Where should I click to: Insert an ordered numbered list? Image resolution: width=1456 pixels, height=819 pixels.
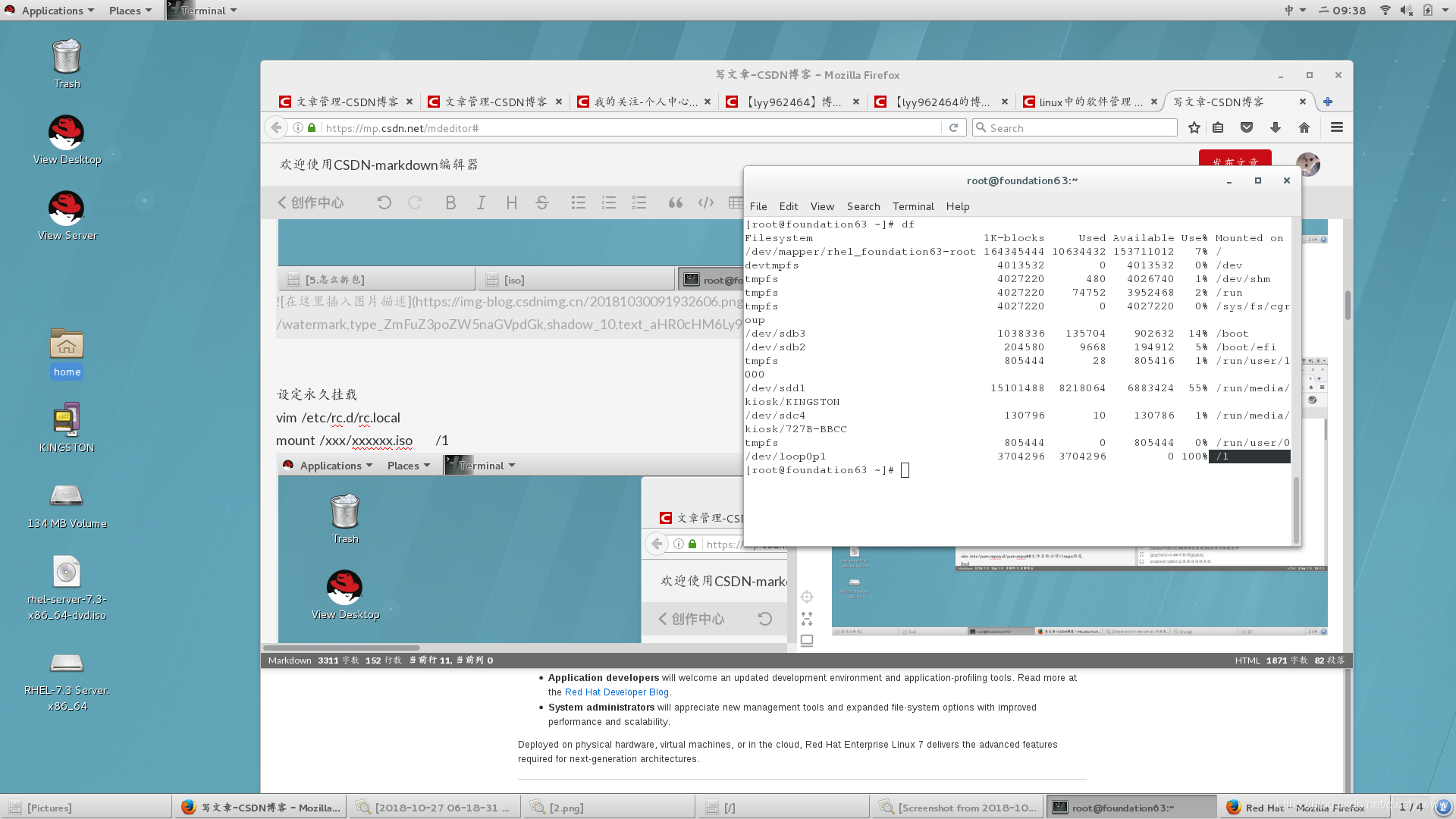pyautogui.click(x=609, y=202)
